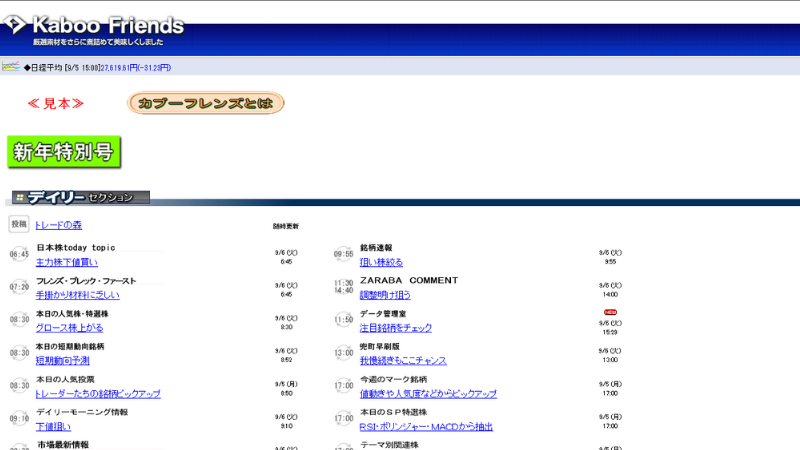Click the 06:45 clock icon
800x450 pixels.
tap(19, 254)
